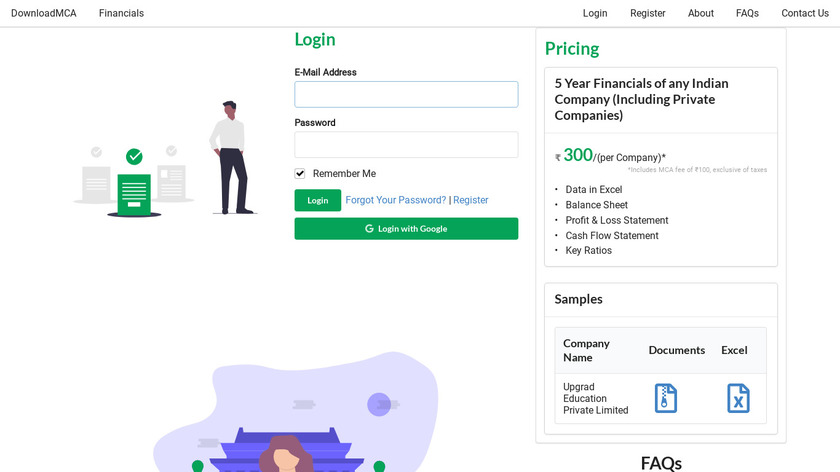Click into the Password field
The width and height of the screenshot is (840, 472).
(x=406, y=145)
